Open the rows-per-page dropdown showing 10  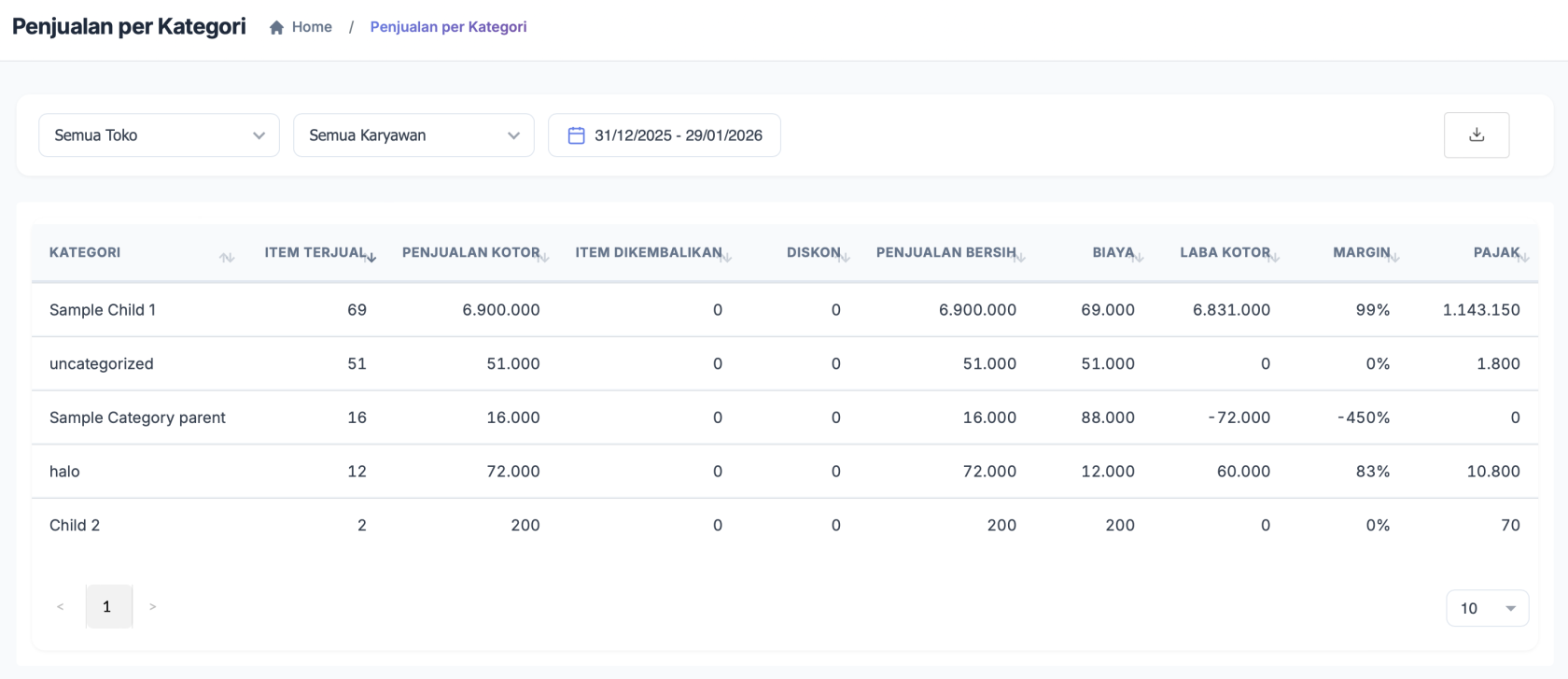click(x=1487, y=608)
